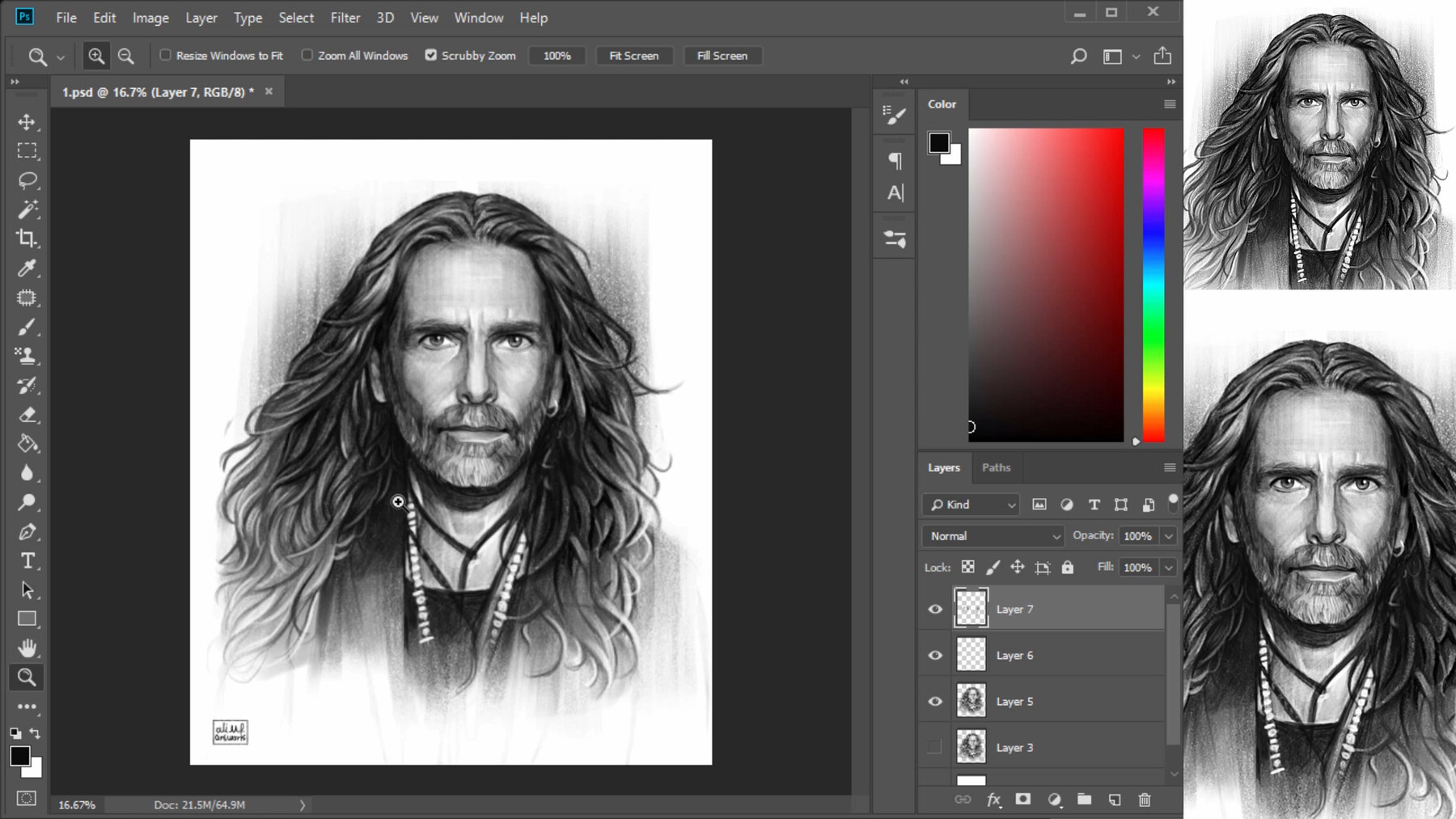Open the Add layer mask icon
Viewport: 1456px width, 819px height.
[x=1023, y=800]
